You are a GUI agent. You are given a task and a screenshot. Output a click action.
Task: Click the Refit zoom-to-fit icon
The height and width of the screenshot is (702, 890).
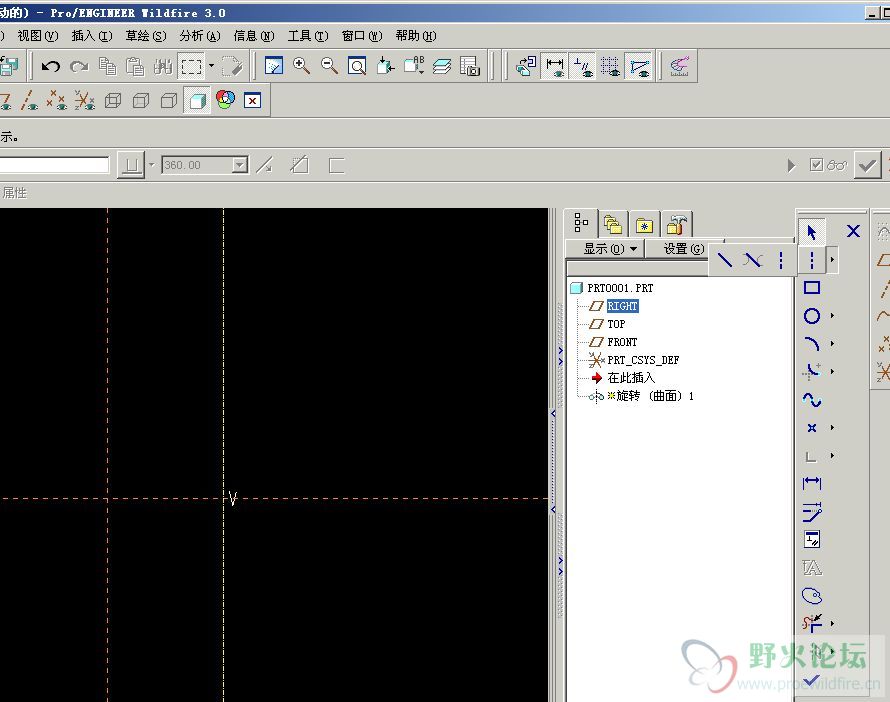pos(357,66)
